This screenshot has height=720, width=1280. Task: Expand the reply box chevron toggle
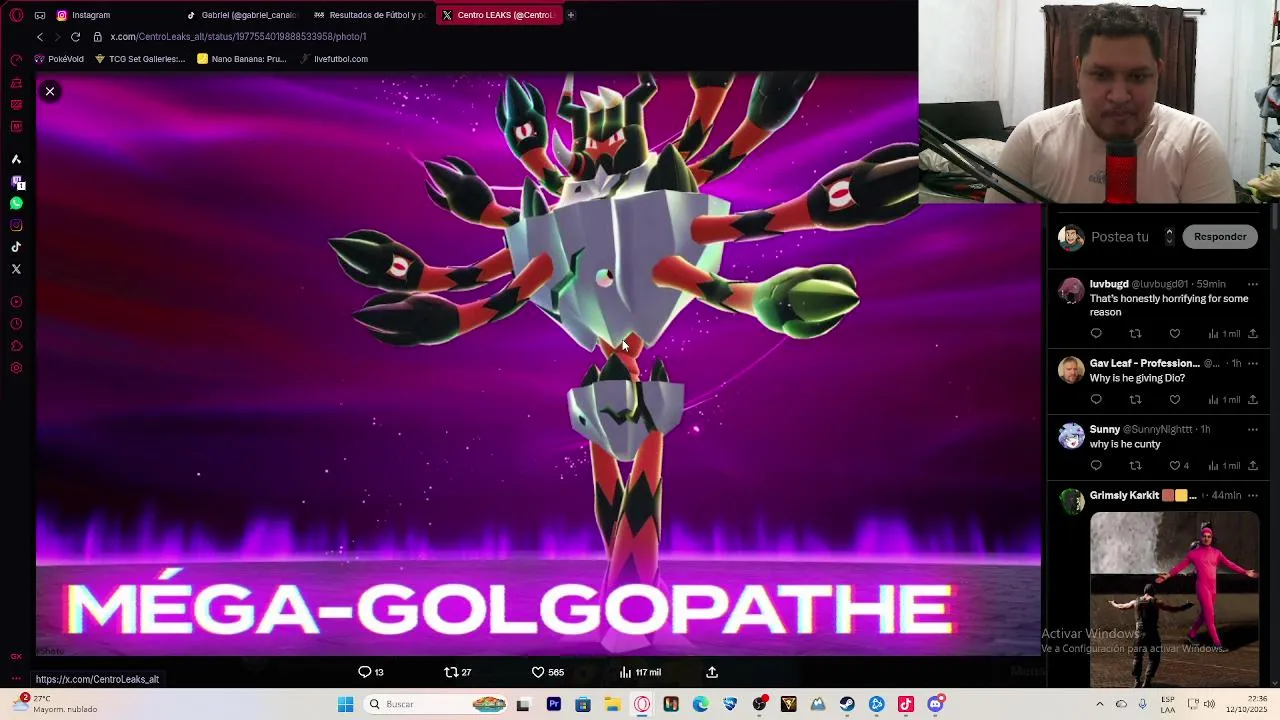pyautogui.click(x=1169, y=237)
